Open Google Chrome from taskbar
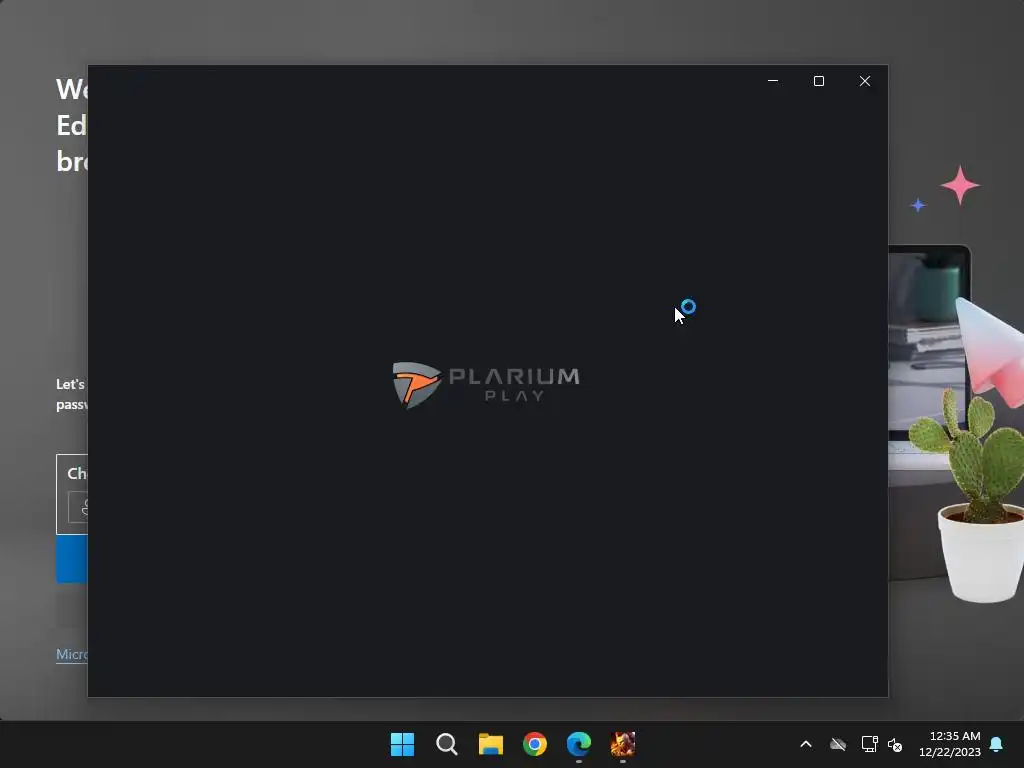This screenshot has width=1024, height=768. (x=535, y=744)
